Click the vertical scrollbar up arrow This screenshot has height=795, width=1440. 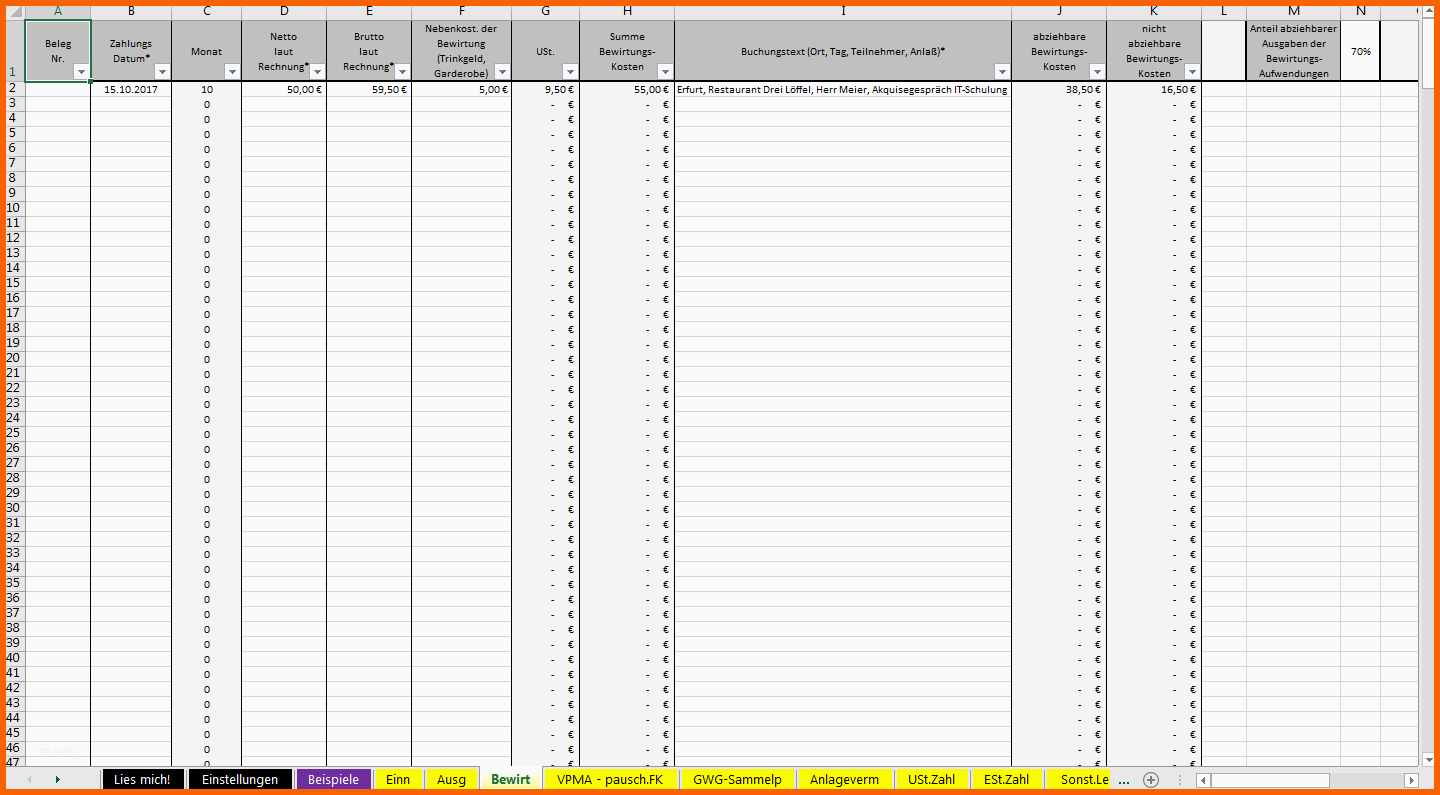pos(1427,11)
